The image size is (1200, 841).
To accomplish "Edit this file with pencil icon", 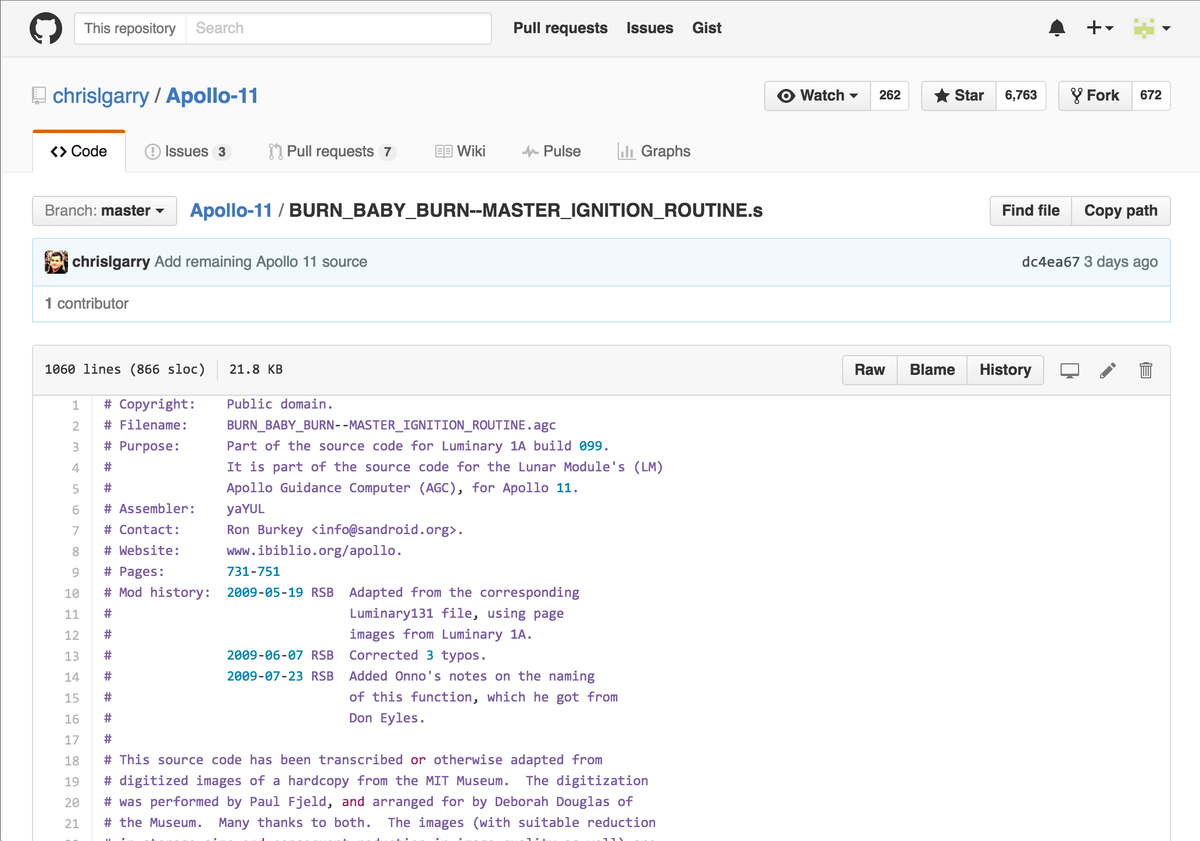I will click(1108, 370).
